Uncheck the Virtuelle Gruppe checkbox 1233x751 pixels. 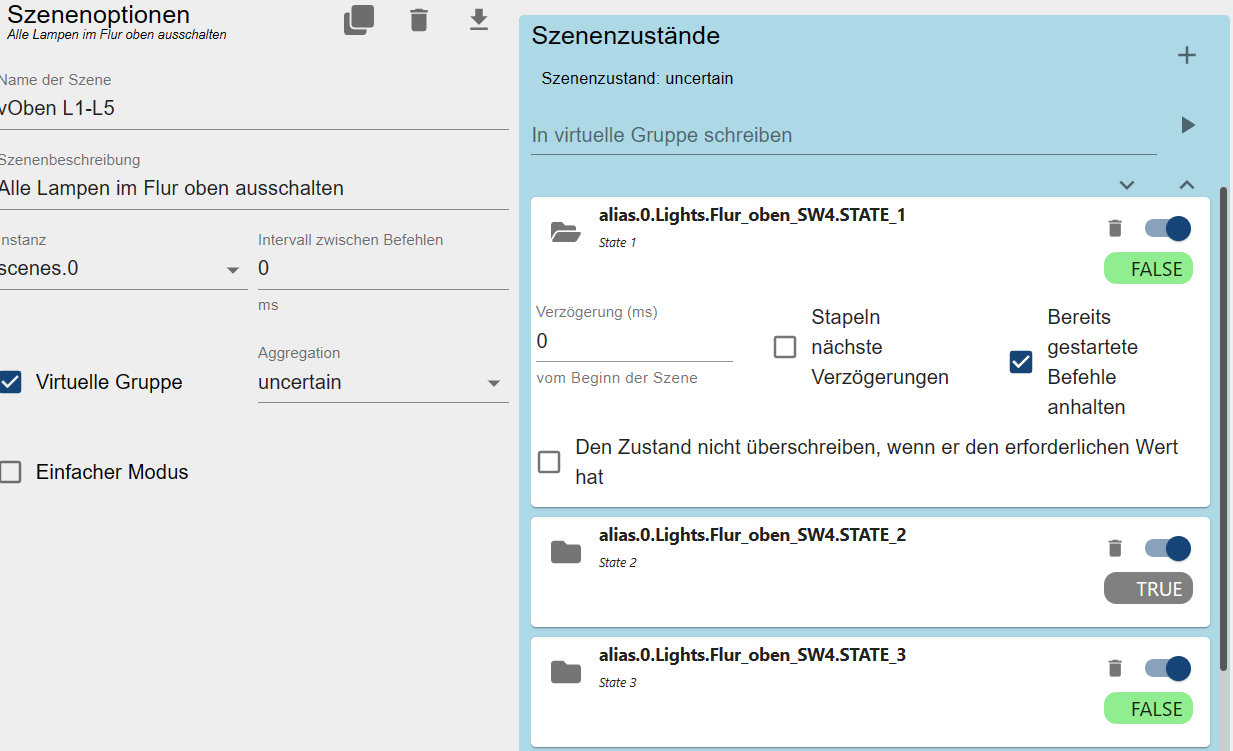(x=11, y=382)
